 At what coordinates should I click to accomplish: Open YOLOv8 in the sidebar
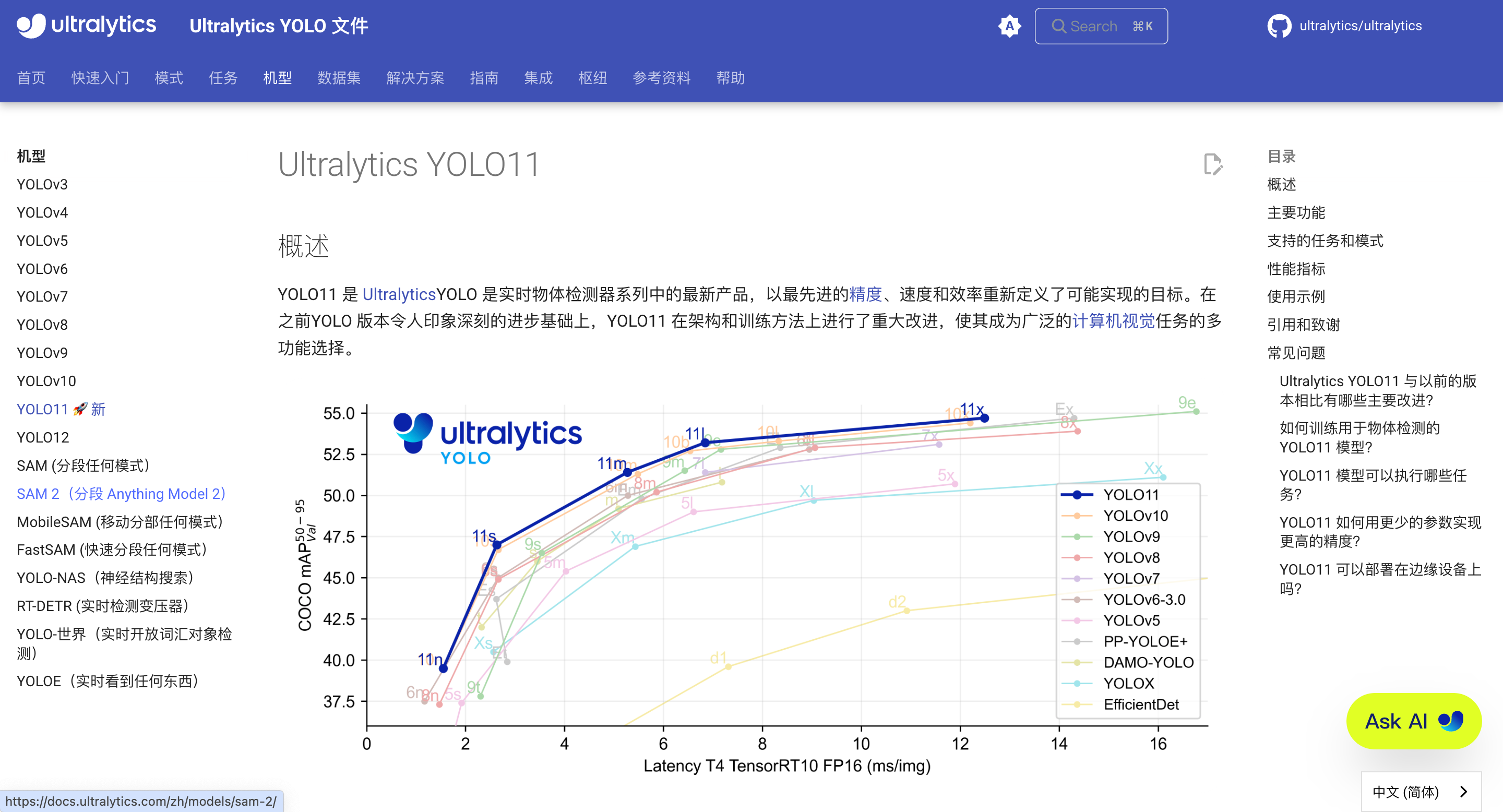coord(42,325)
